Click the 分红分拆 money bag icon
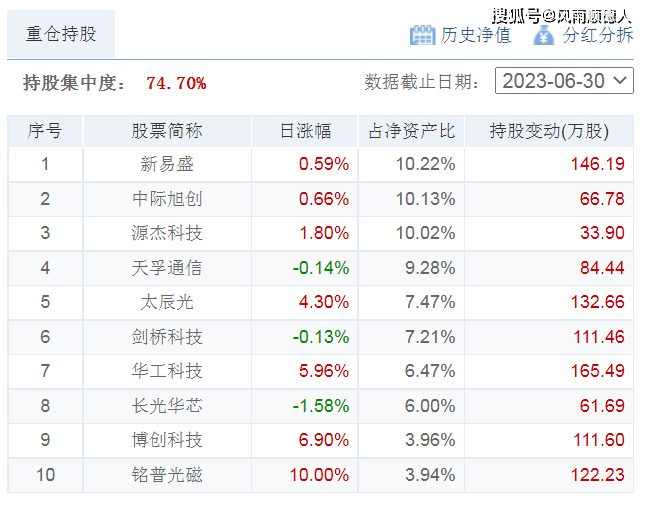646x508 pixels. coord(543,35)
